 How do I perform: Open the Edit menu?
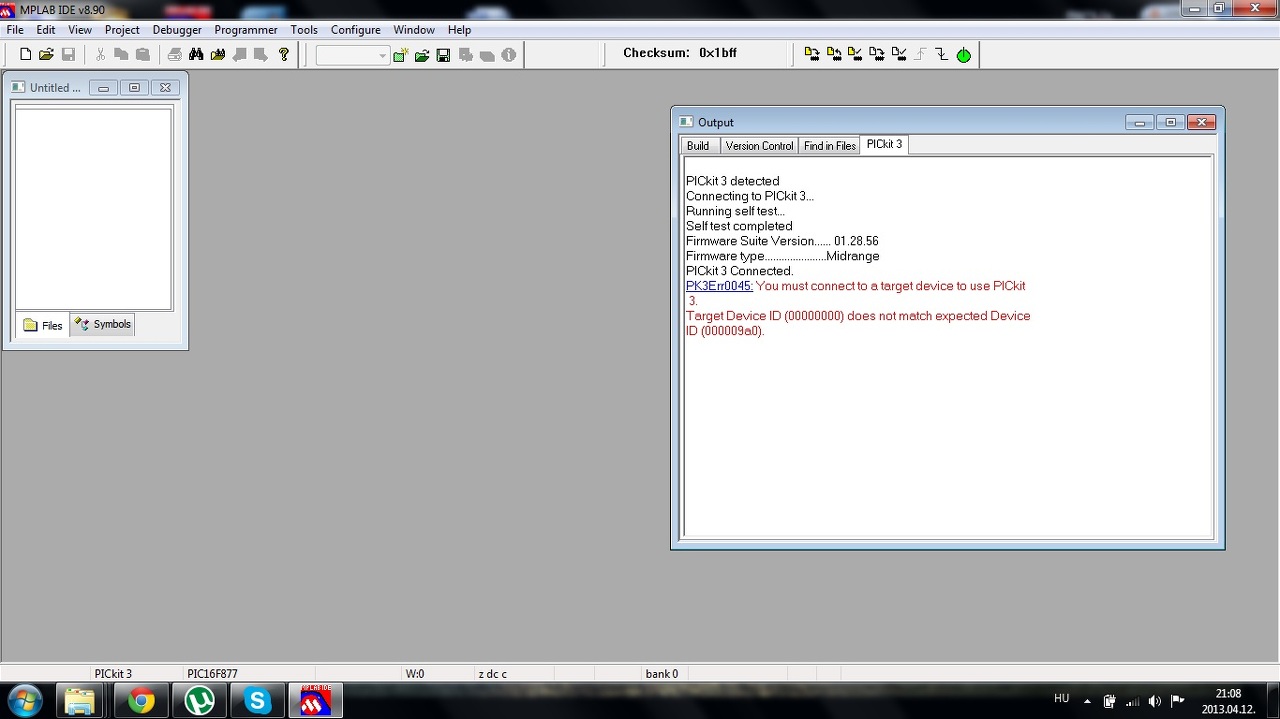46,30
